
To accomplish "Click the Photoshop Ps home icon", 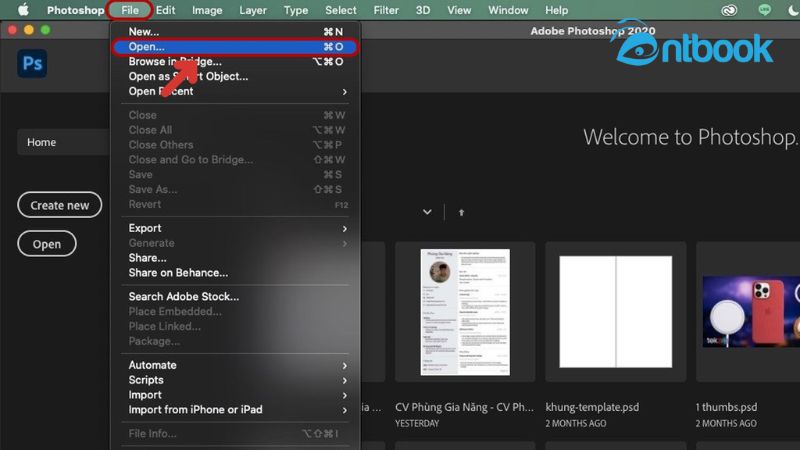I will coord(32,64).
